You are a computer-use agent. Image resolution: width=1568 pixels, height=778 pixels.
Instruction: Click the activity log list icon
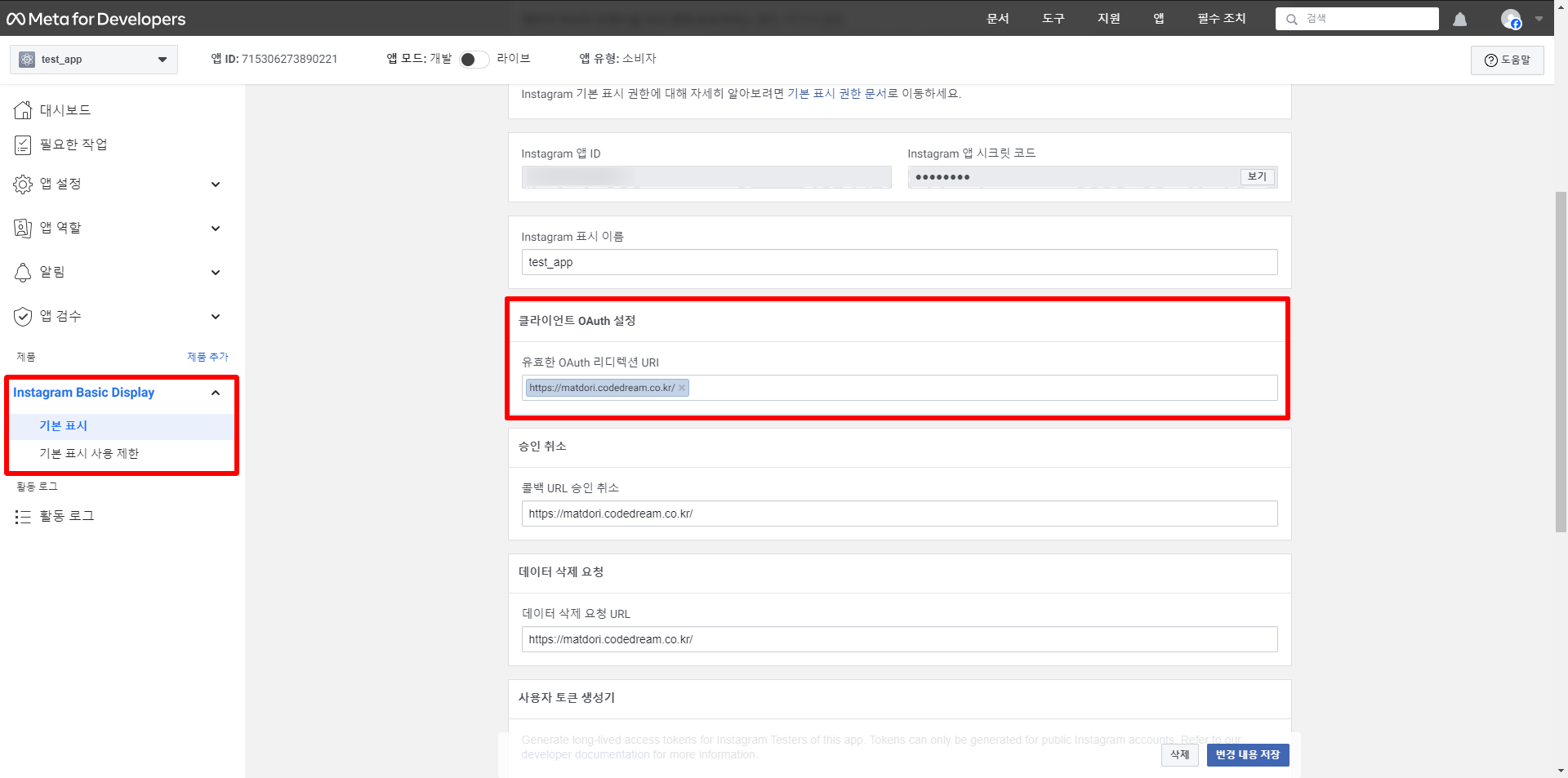click(23, 517)
